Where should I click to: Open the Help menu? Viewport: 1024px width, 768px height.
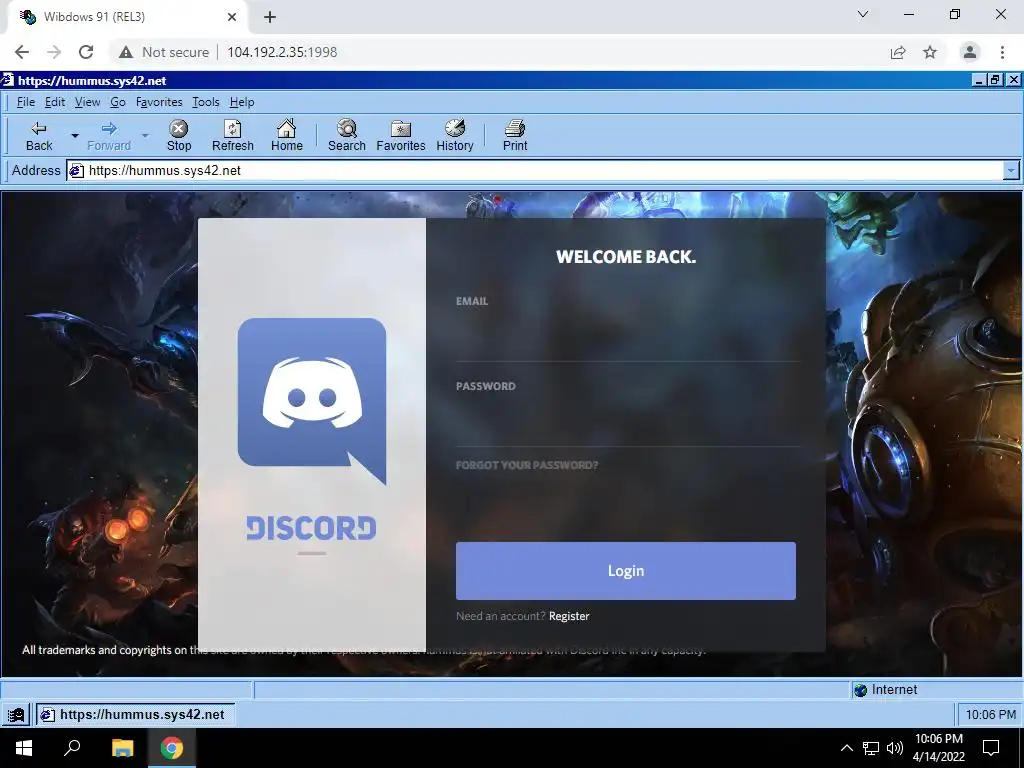(x=242, y=102)
